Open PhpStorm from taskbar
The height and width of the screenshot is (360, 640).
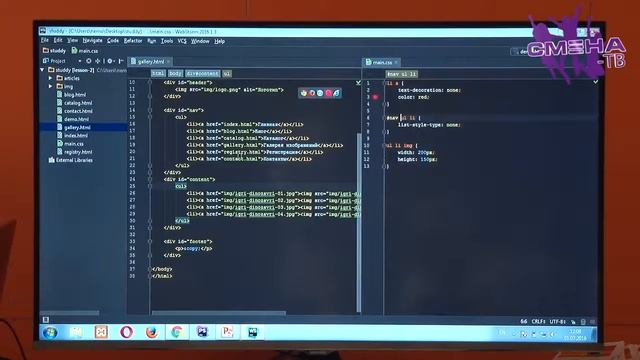tap(202, 332)
